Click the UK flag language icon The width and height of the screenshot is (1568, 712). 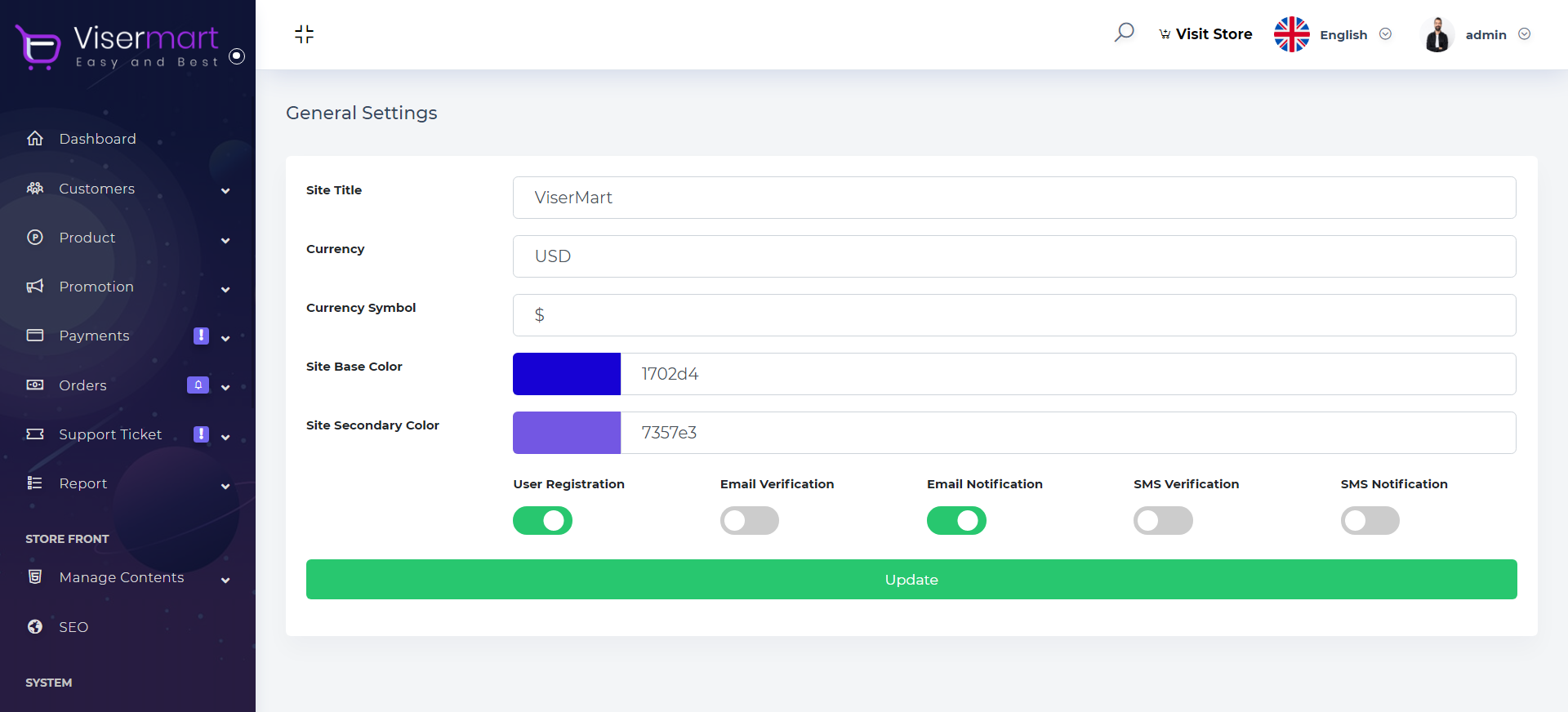pos(1291,34)
